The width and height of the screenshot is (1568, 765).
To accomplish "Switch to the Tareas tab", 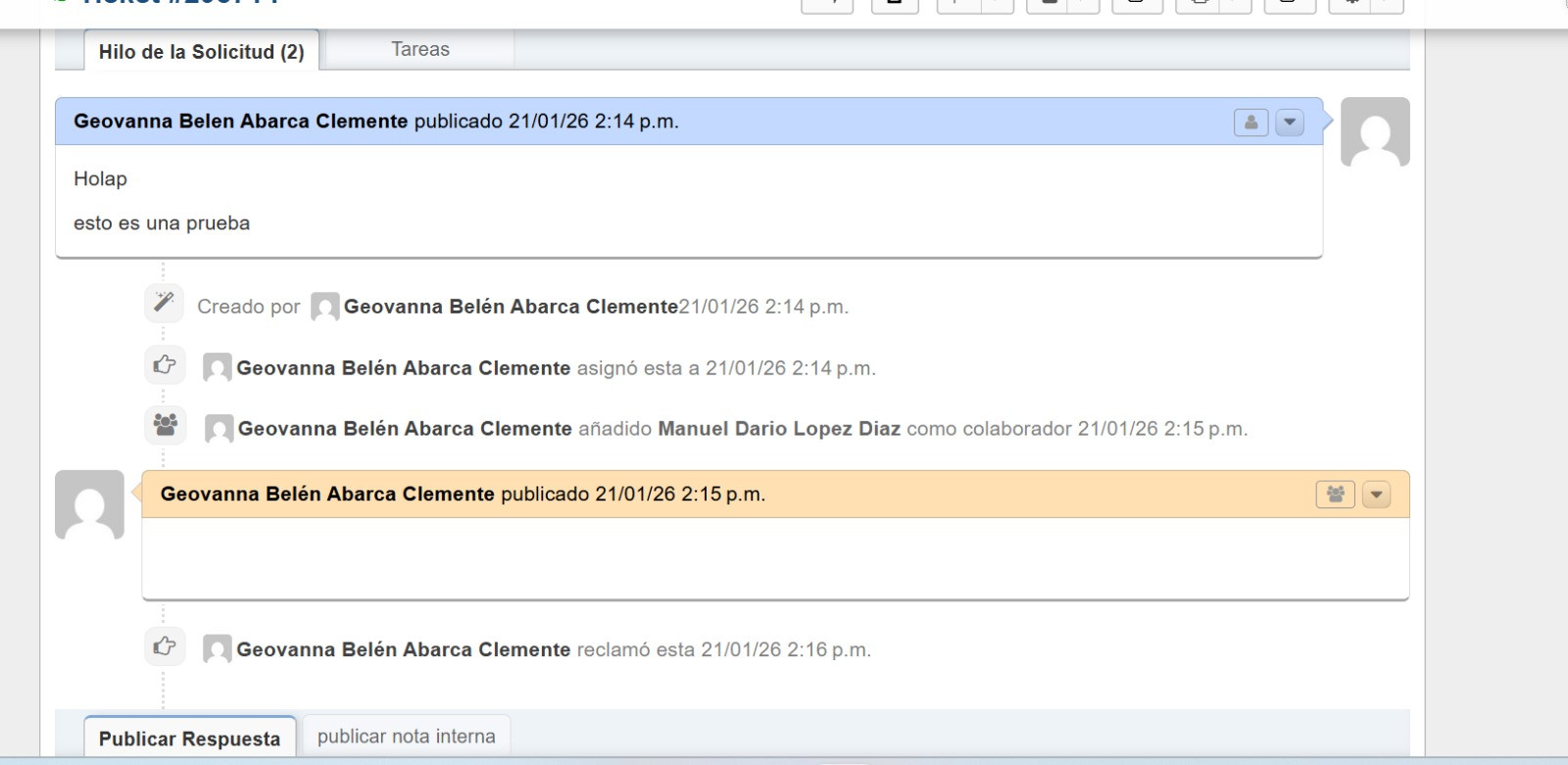I will click(419, 50).
